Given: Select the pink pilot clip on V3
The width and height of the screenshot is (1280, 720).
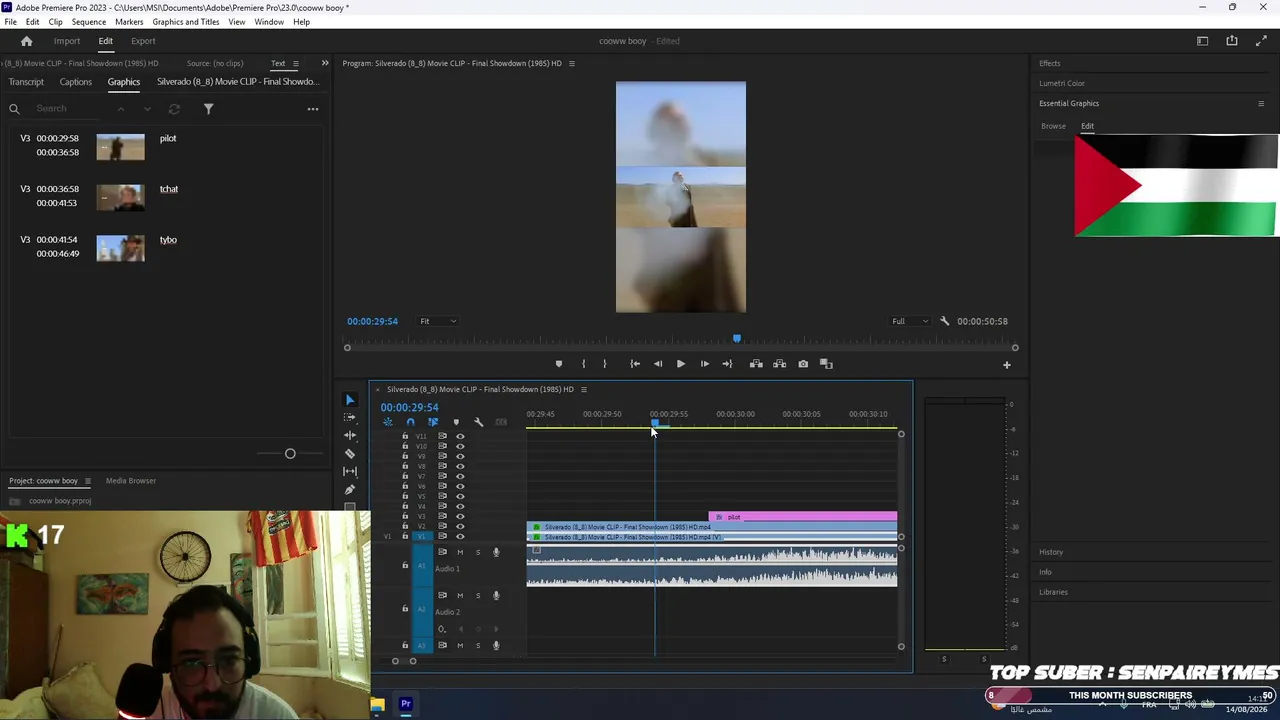Looking at the screenshot, I should point(802,517).
